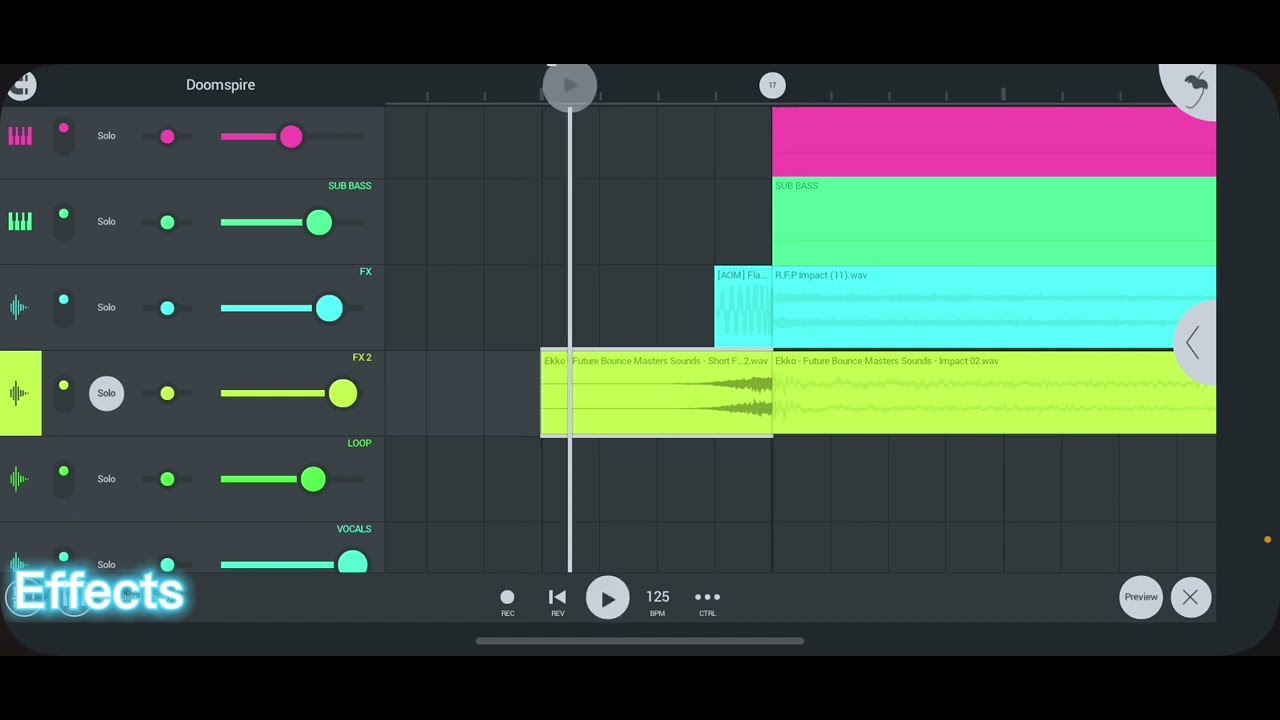Click the SUB BASS track label
This screenshot has height=720, width=1280.
pyautogui.click(x=349, y=186)
